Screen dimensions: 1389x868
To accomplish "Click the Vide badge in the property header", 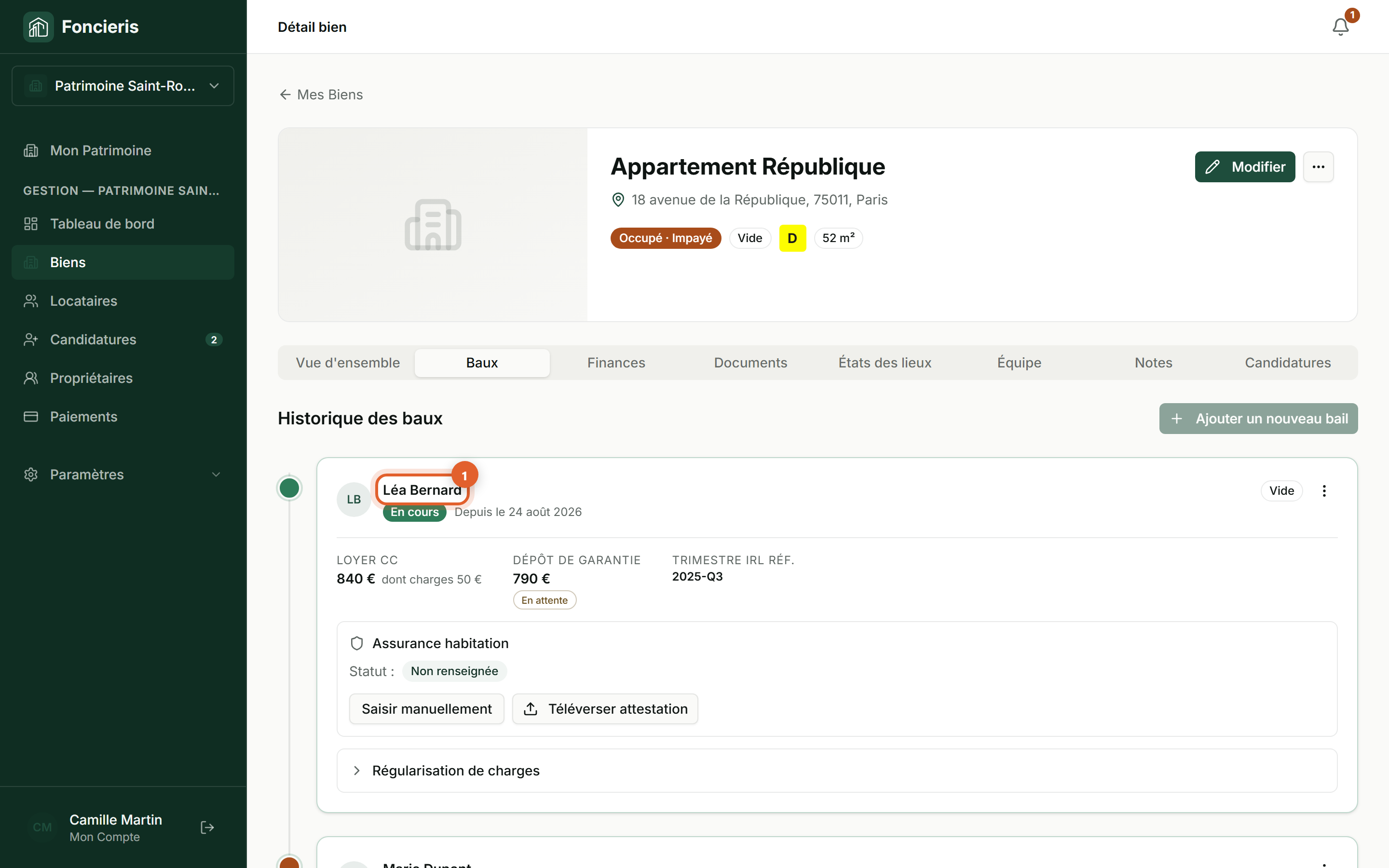I will (749, 238).
